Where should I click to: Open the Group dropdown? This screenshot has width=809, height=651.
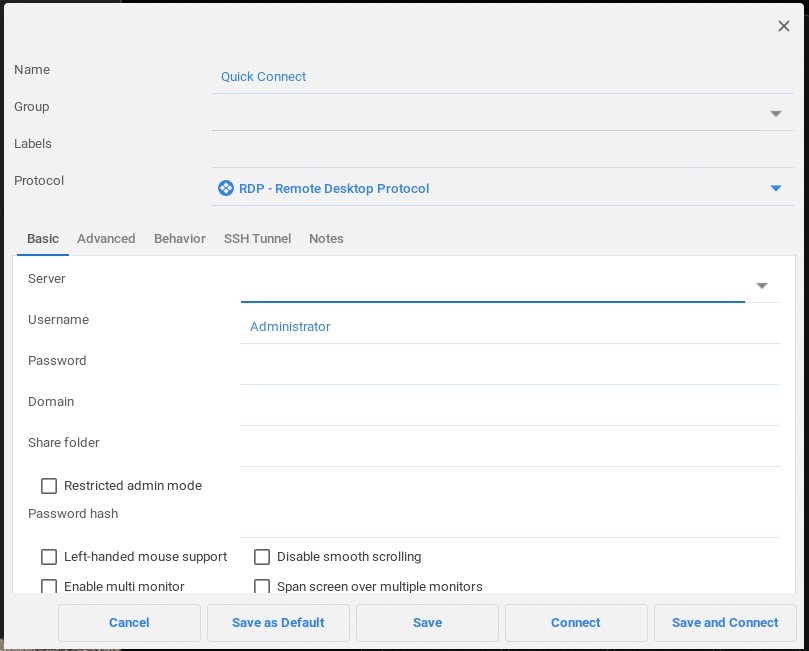[x=775, y=113]
